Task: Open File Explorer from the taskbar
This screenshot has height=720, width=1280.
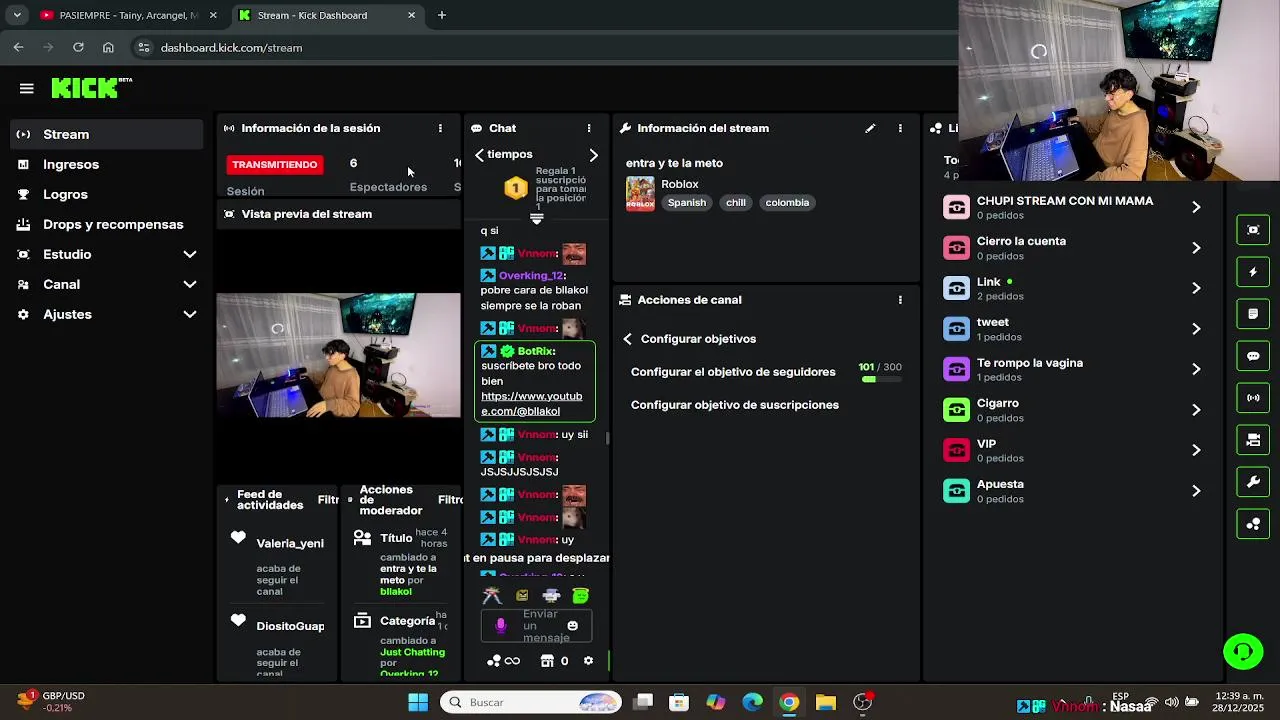Action: [x=826, y=702]
